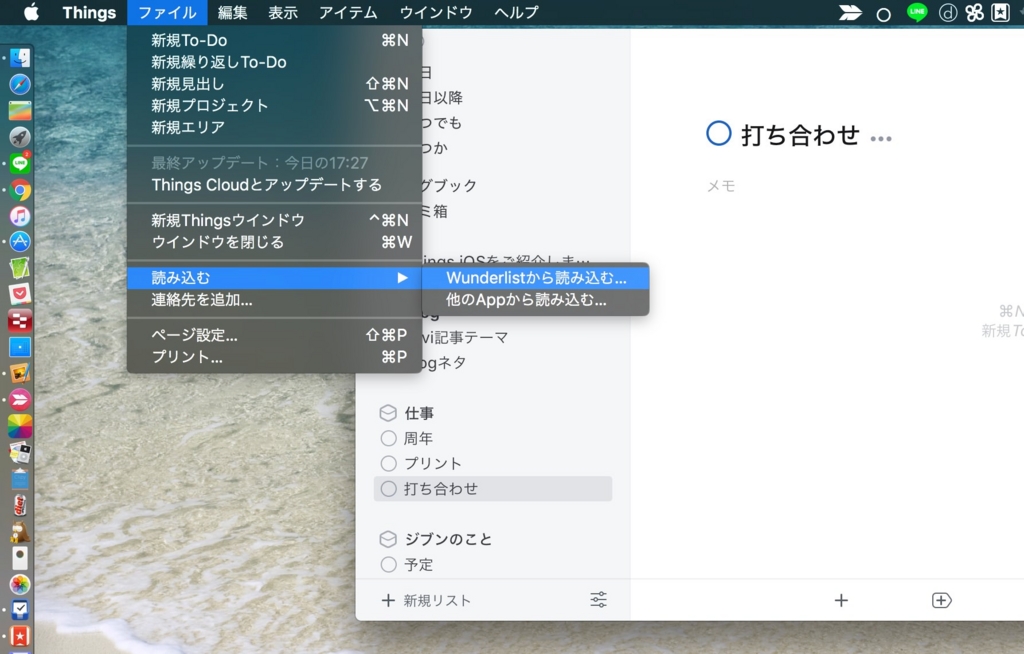This screenshot has width=1024, height=654.
Task: Add new to-do with plus toolbar button
Action: [x=841, y=600]
